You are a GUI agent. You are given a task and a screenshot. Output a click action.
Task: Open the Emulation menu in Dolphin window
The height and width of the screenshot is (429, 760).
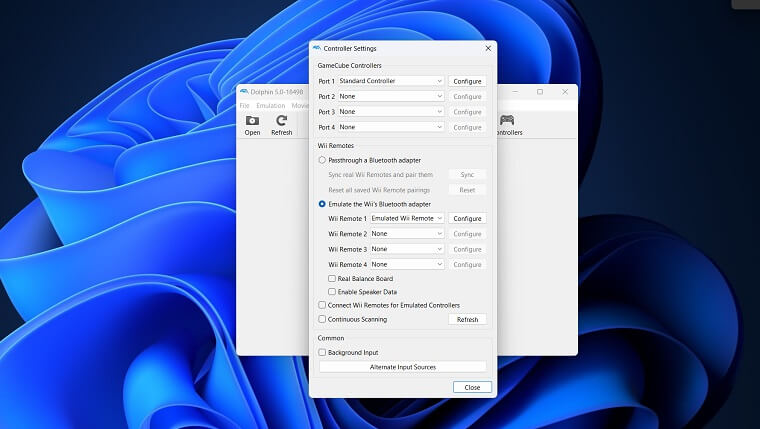click(270, 106)
